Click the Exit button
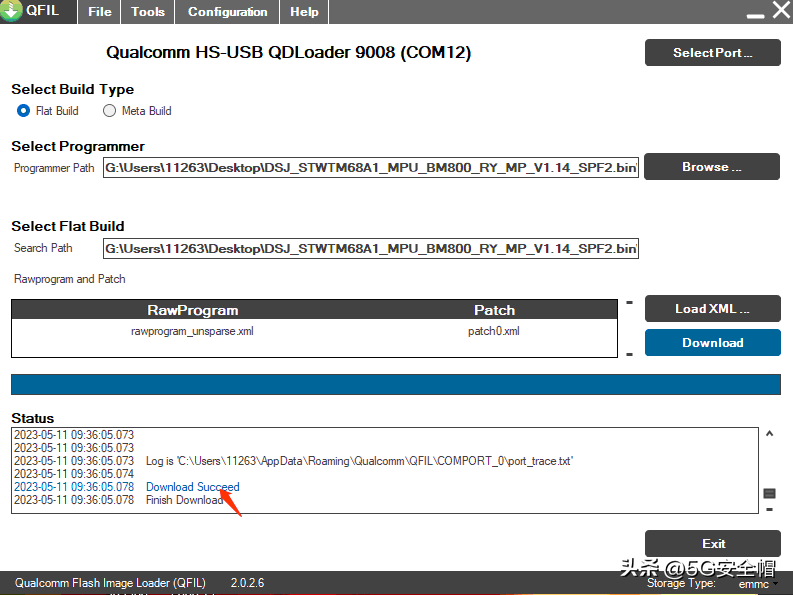The image size is (793, 595). pyautogui.click(x=713, y=543)
